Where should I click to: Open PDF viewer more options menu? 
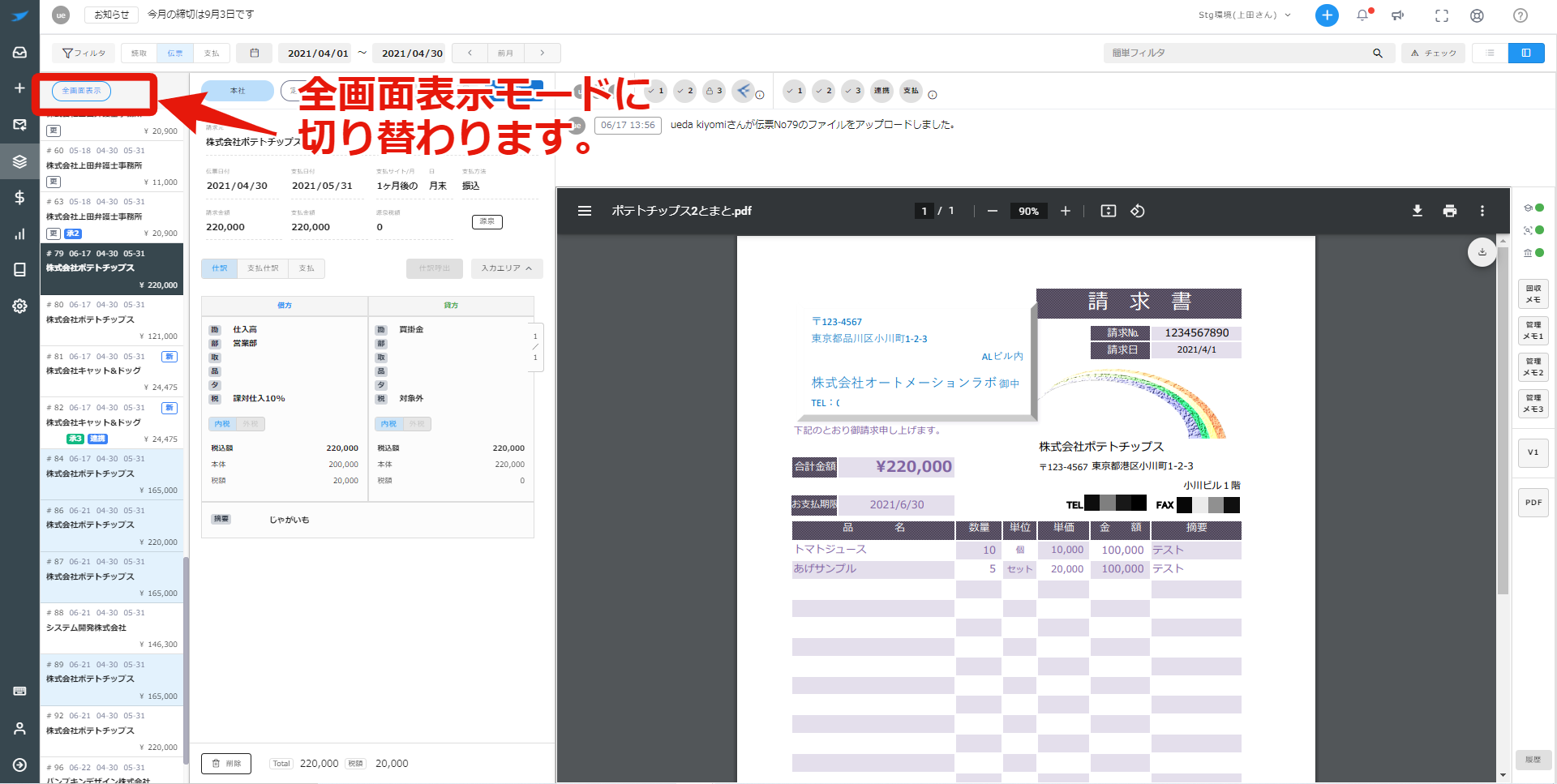pyautogui.click(x=1482, y=211)
